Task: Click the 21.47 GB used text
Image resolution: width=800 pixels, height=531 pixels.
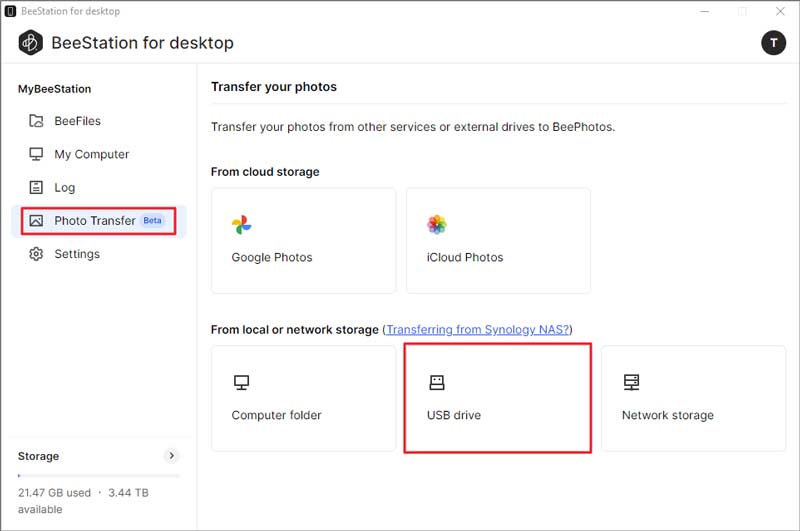Action: [54, 493]
